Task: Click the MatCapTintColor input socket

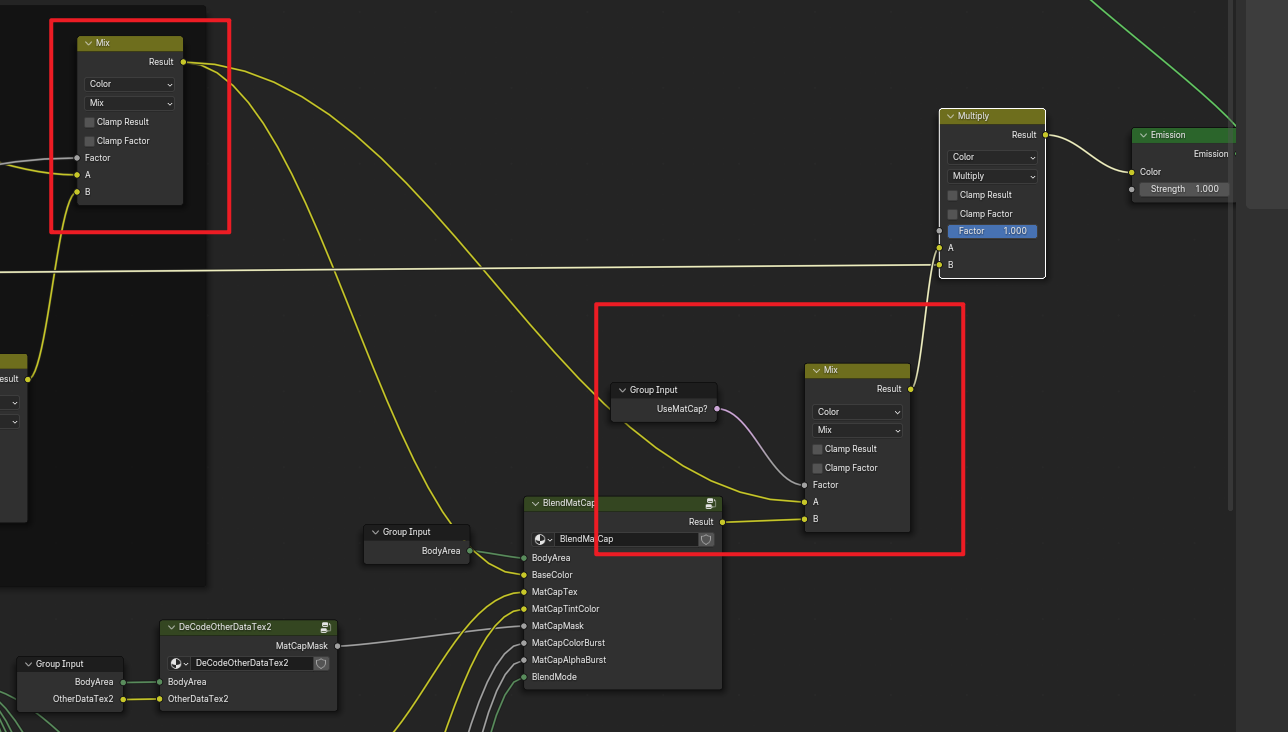Action: pyautogui.click(x=522, y=609)
